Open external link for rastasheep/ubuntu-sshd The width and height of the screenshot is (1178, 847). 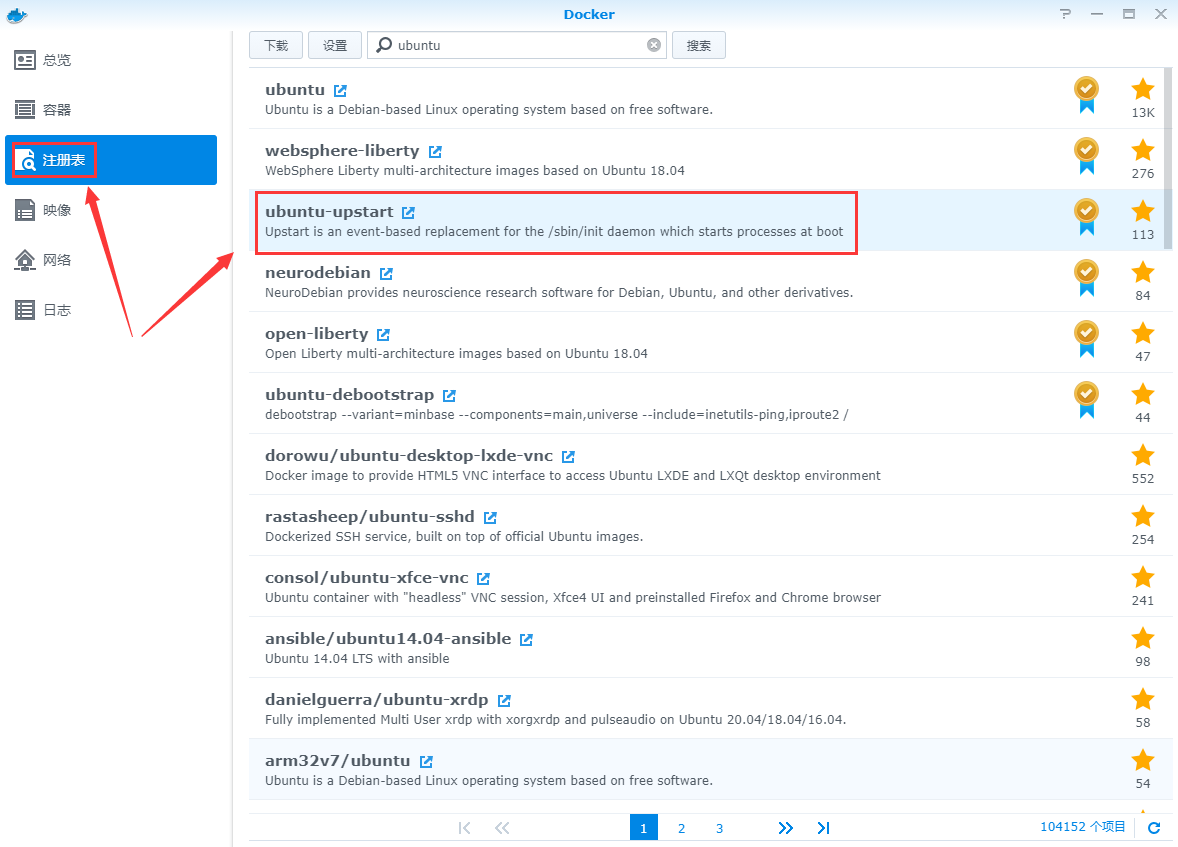point(490,518)
